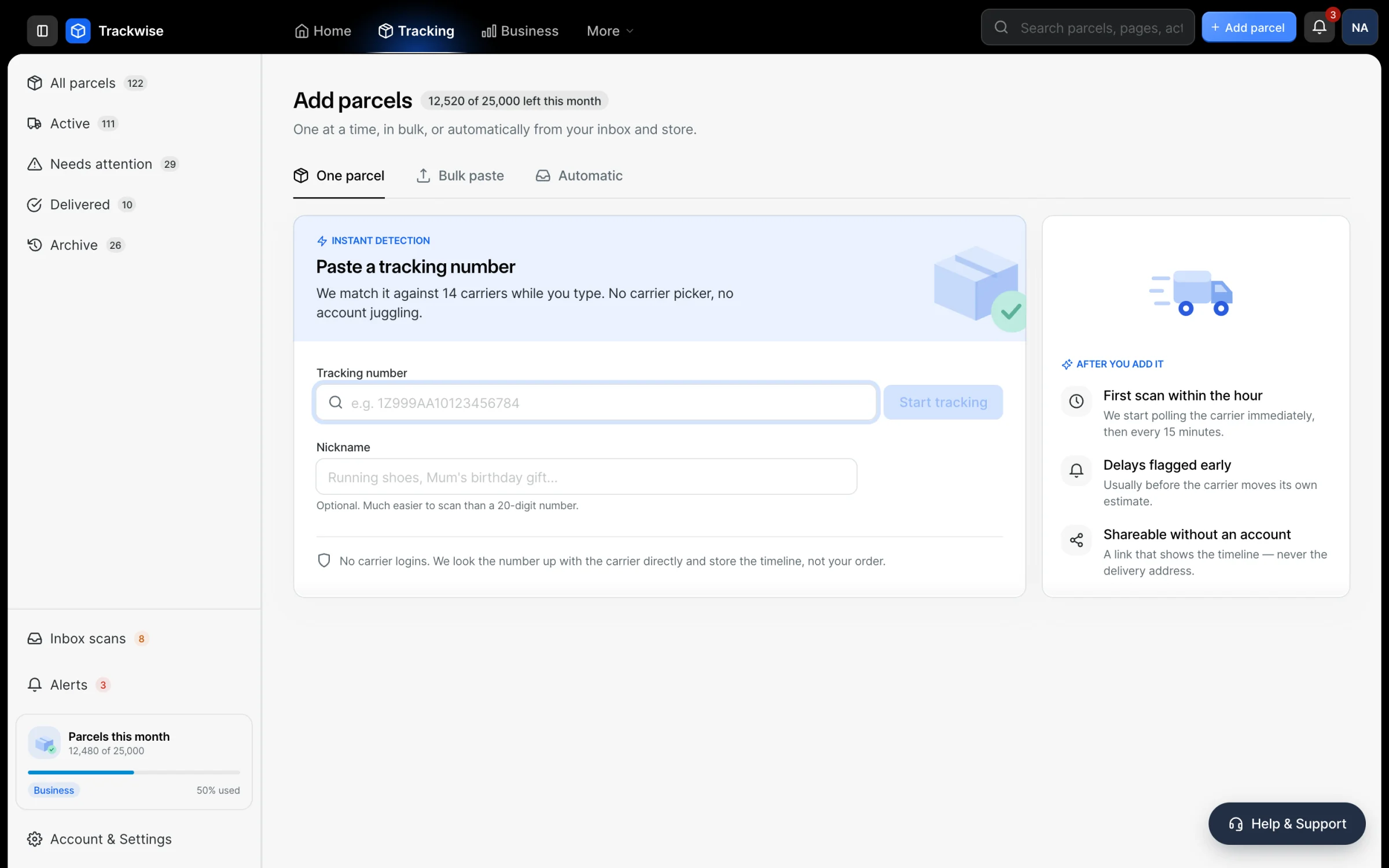Click the bell icon beside Alerts
Image resolution: width=1389 pixels, height=868 pixels.
[35, 685]
